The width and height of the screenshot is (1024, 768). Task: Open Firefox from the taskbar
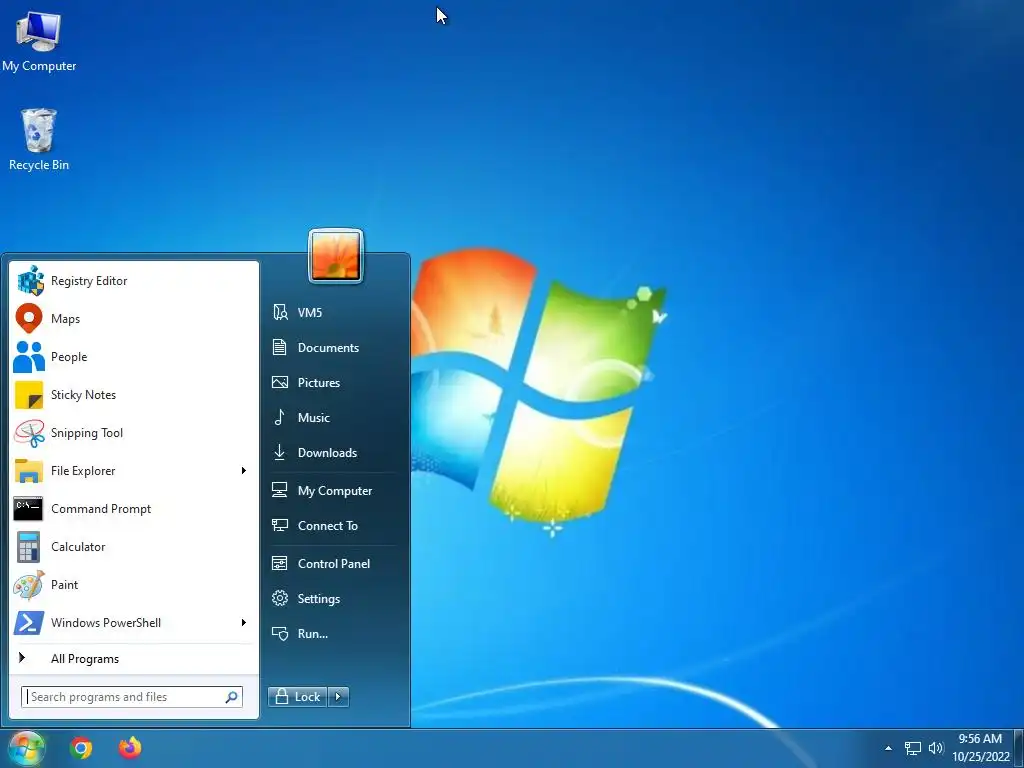click(130, 748)
